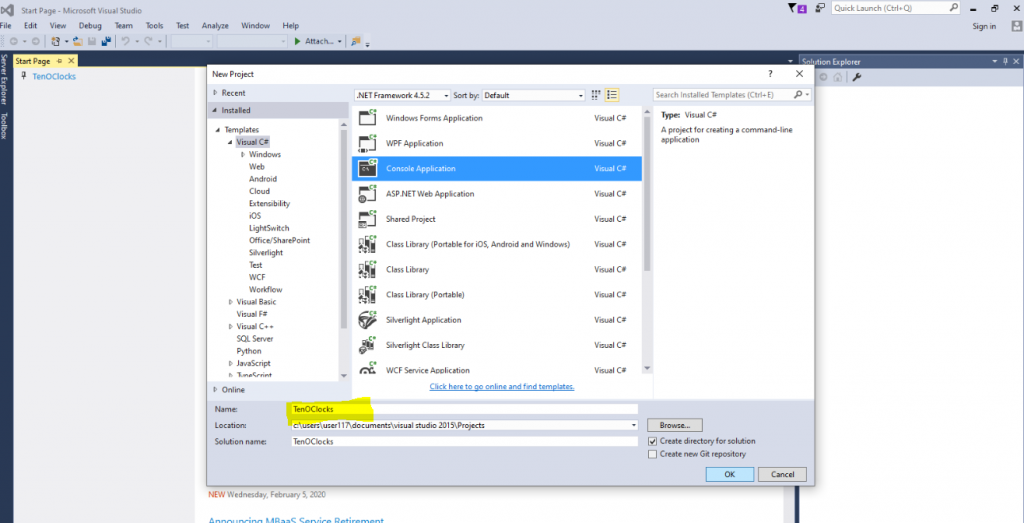The image size is (1024, 523).
Task: Select the Class Library (Portable) template
Action: (497, 294)
